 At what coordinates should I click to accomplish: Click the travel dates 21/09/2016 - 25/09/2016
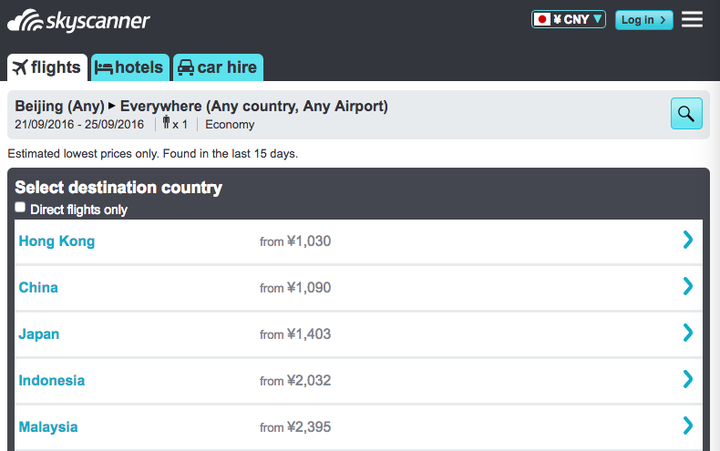[x=80, y=125]
